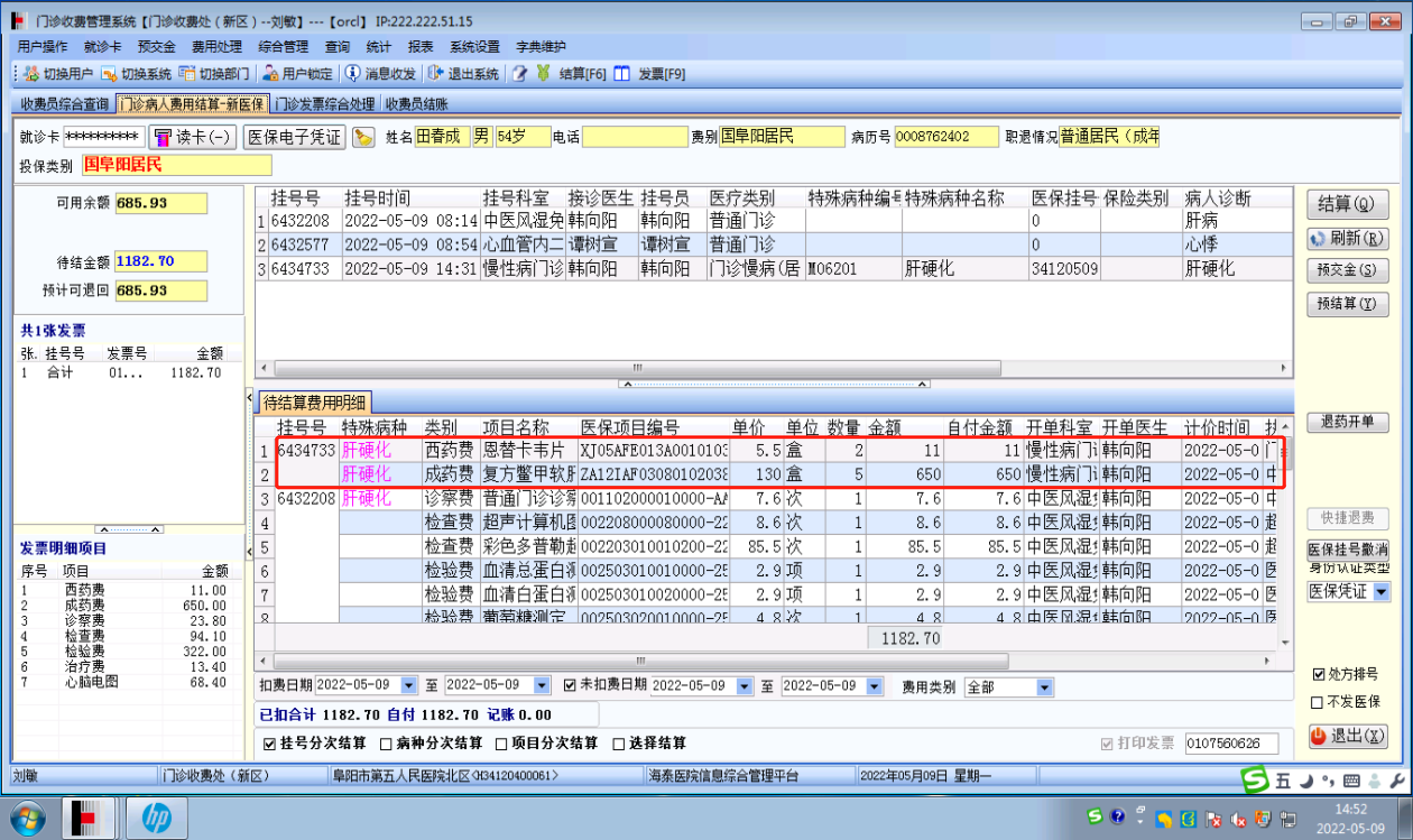Switch to 门诊发票综合处理 tab
Image resolution: width=1413 pixels, height=840 pixels.
325,104
